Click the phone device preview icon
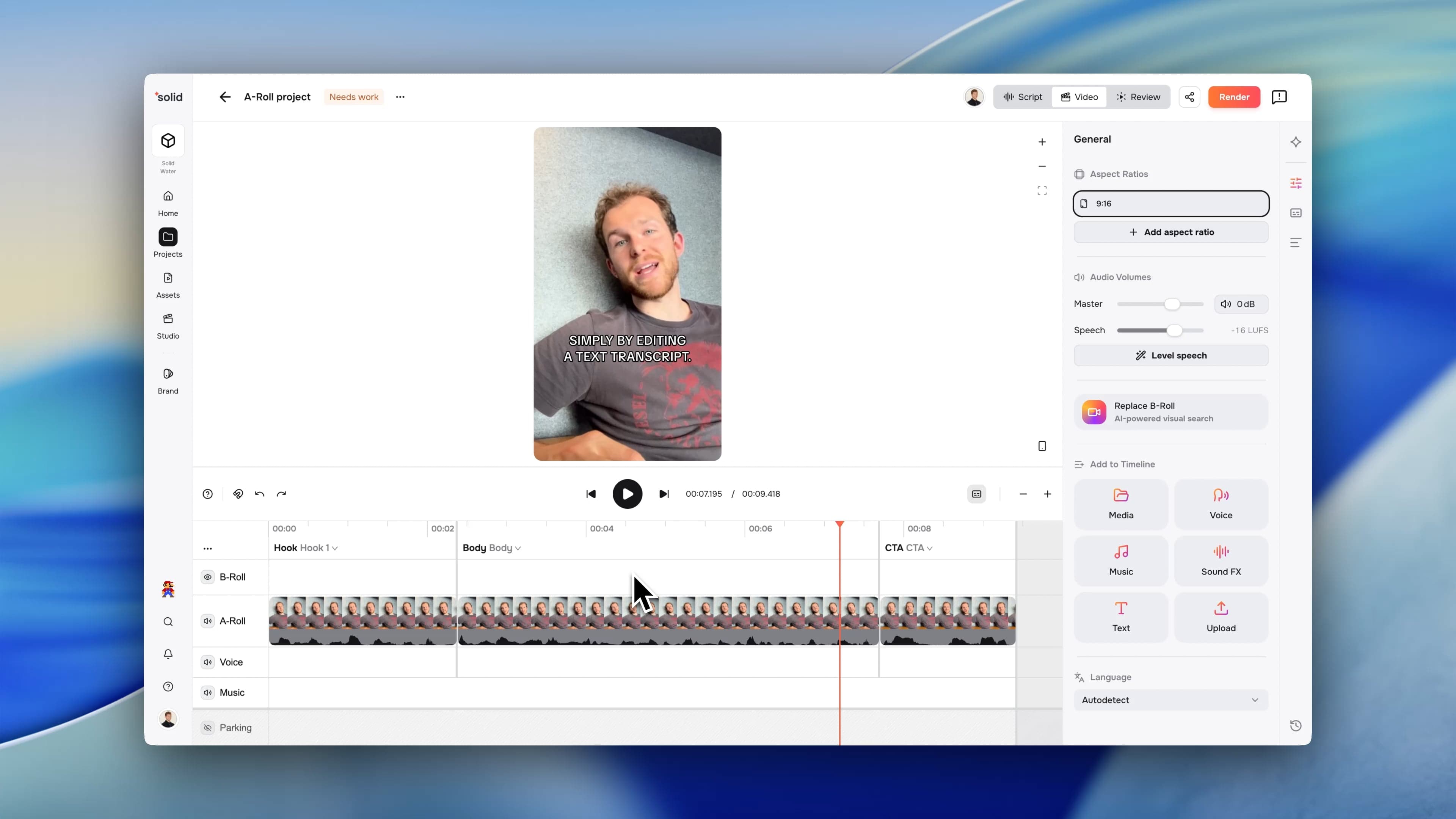This screenshot has height=819, width=1456. coord(1042,447)
